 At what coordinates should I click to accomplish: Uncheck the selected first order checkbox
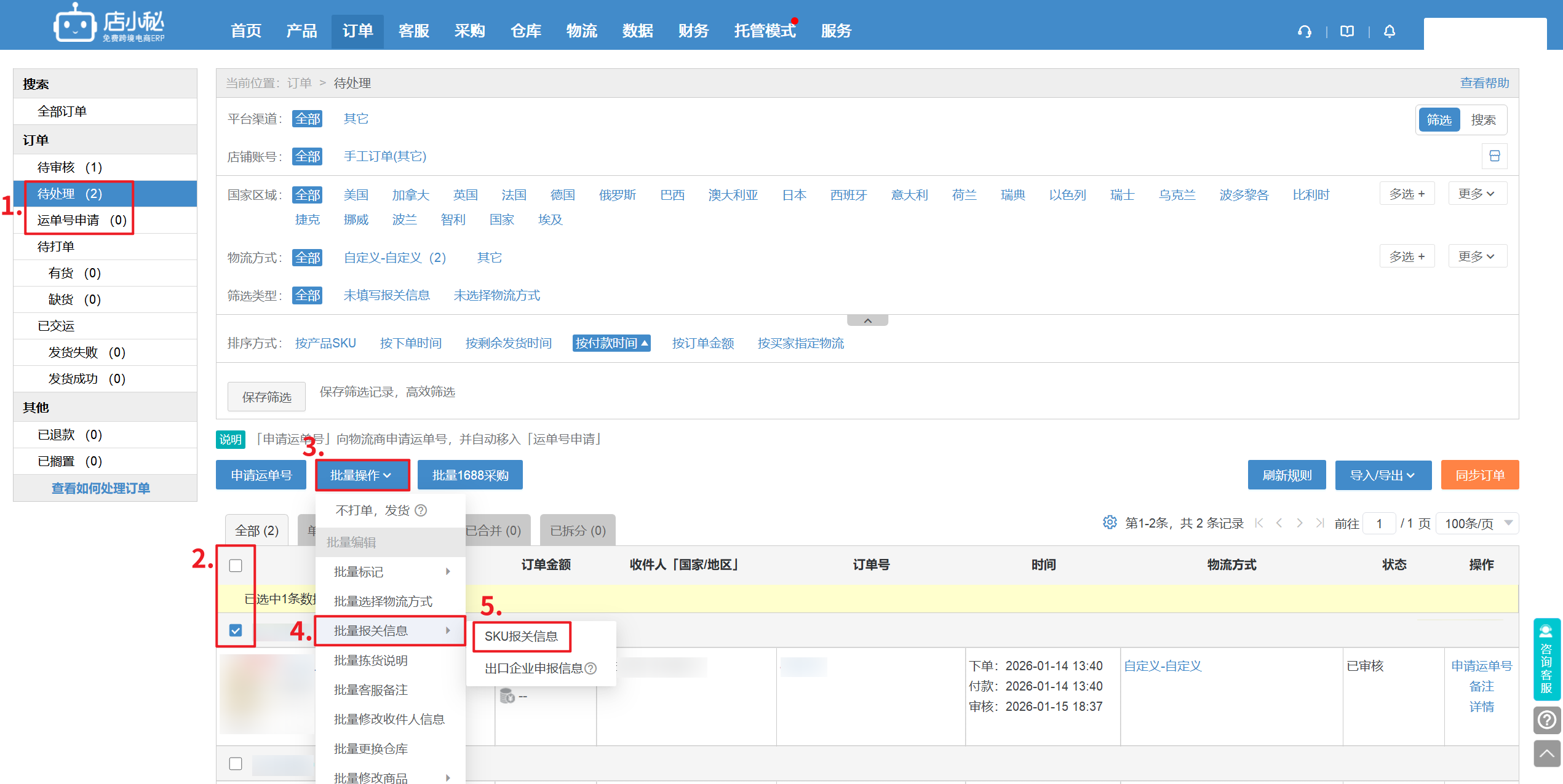click(236, 630)
